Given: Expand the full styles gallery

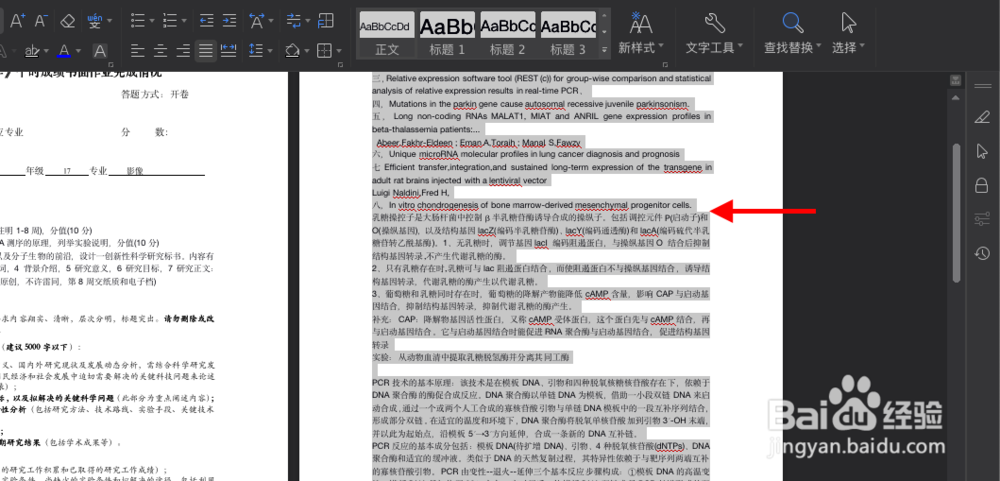Looking at the screenshot, I should [605, 49].
